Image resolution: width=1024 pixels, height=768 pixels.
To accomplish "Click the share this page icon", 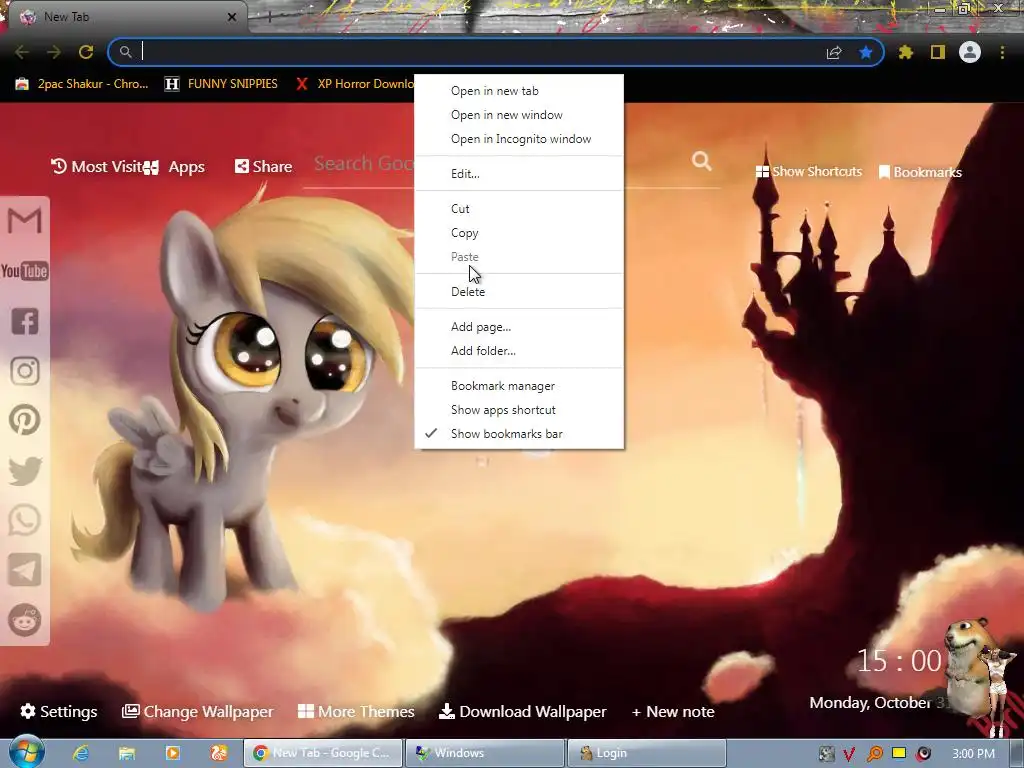I will pyautogui.click(x=834, y=52).
